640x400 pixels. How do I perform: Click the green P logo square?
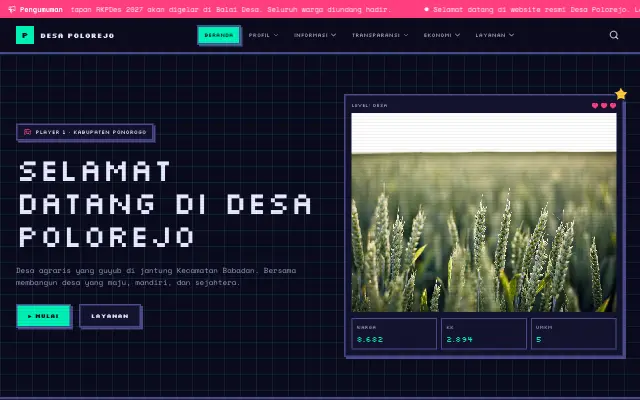click(x=25, y=35)
